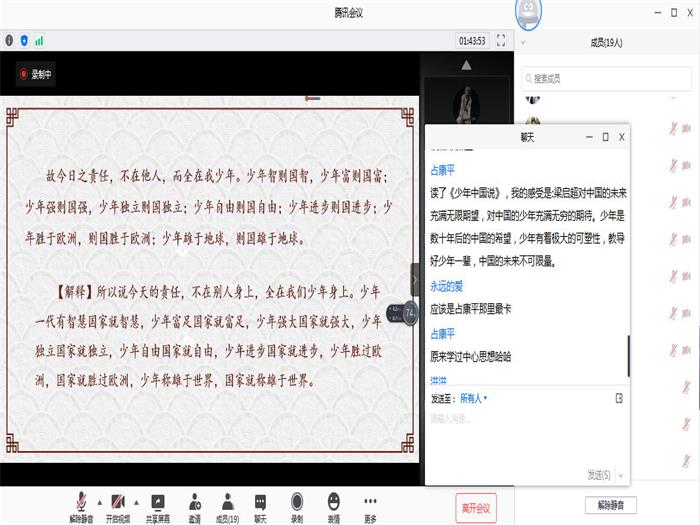Open send options arrow beside 发送(S)

[x=621, y=475]
